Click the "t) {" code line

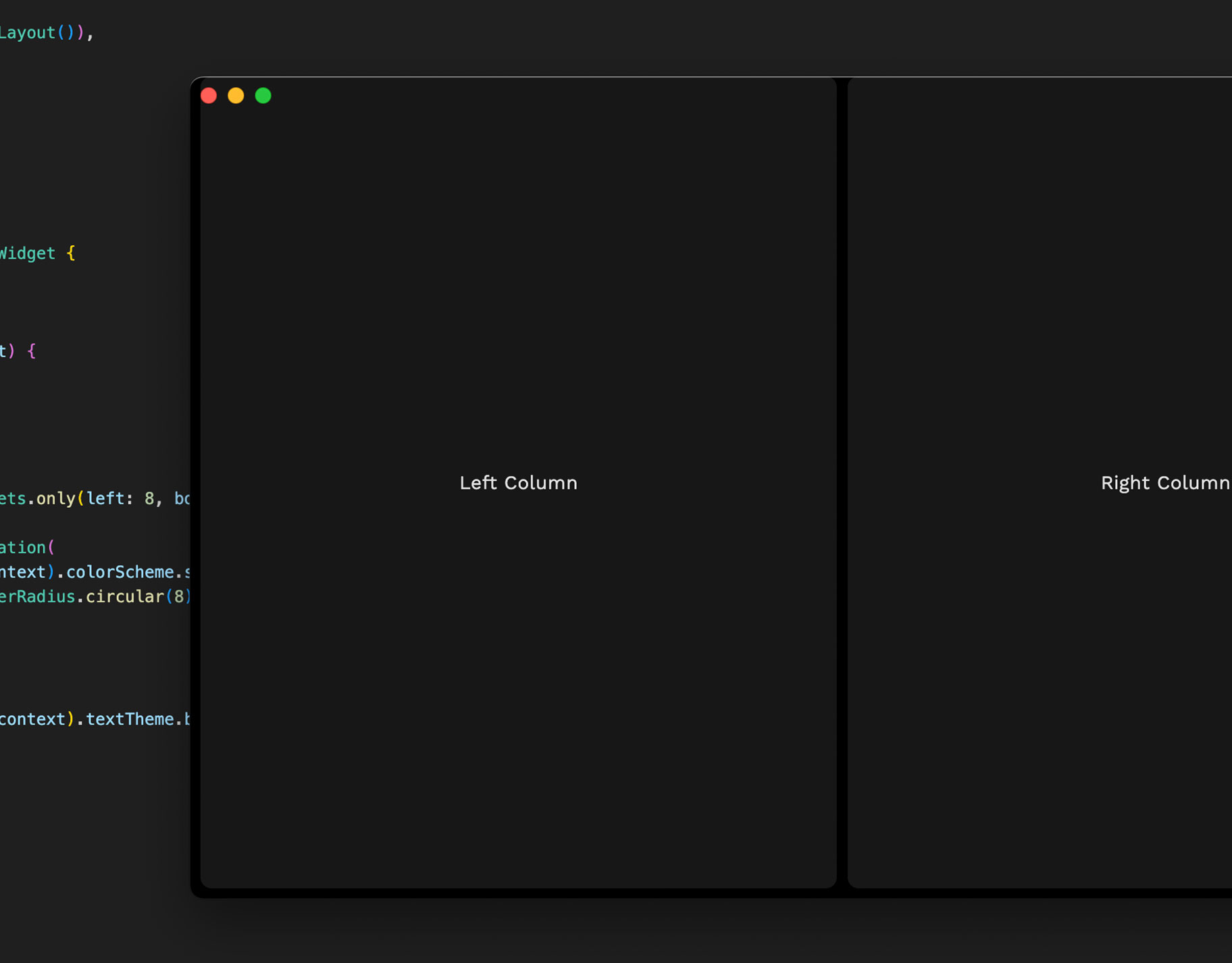[x=18, y=351]
